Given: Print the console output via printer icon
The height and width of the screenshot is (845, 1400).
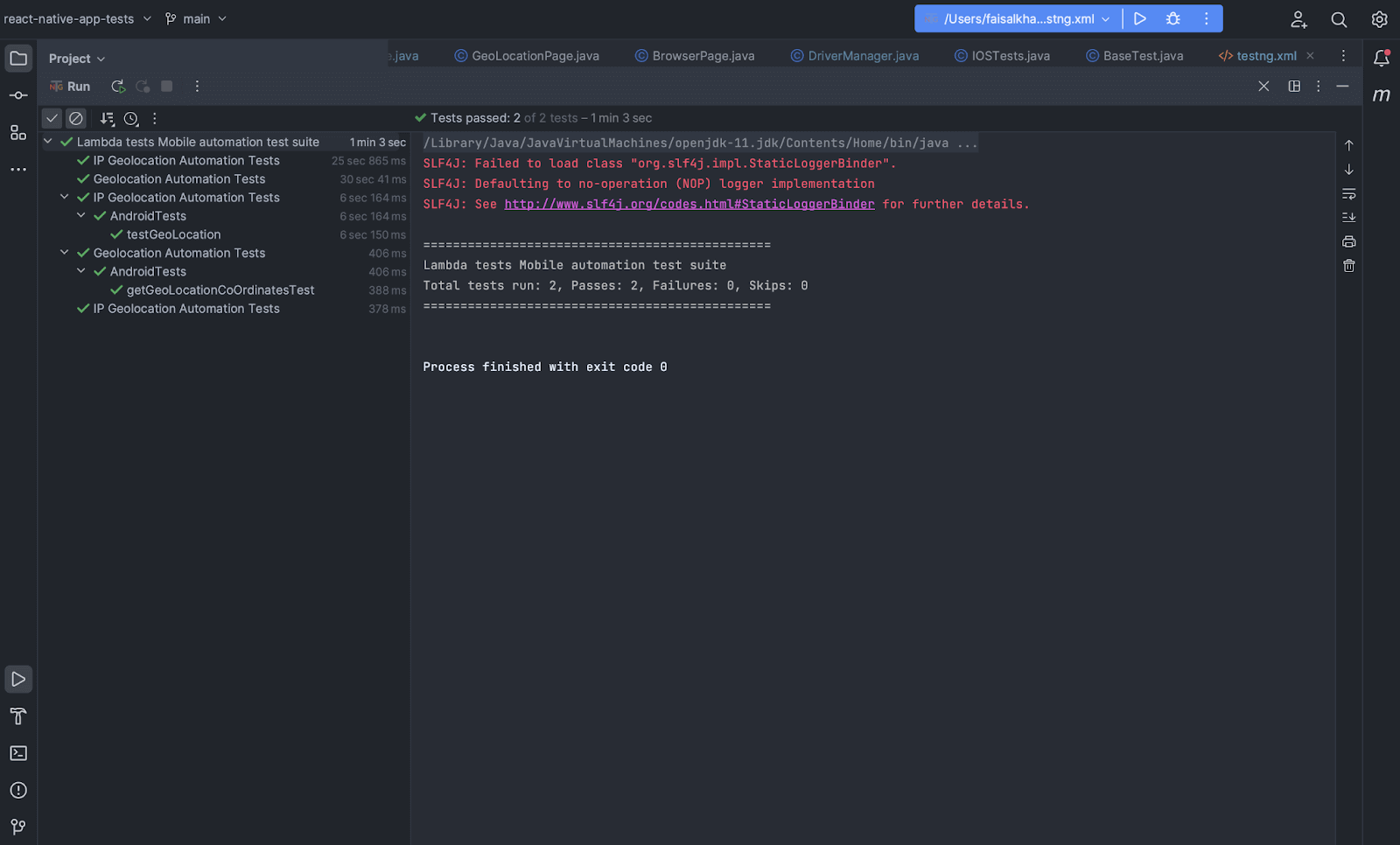Looking at the screenshot, I should (1348, 241).
